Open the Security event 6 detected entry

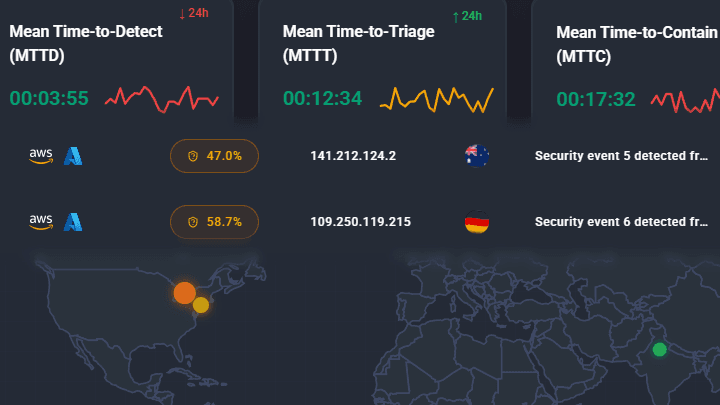pyautogui.click(x=621, y=222)
